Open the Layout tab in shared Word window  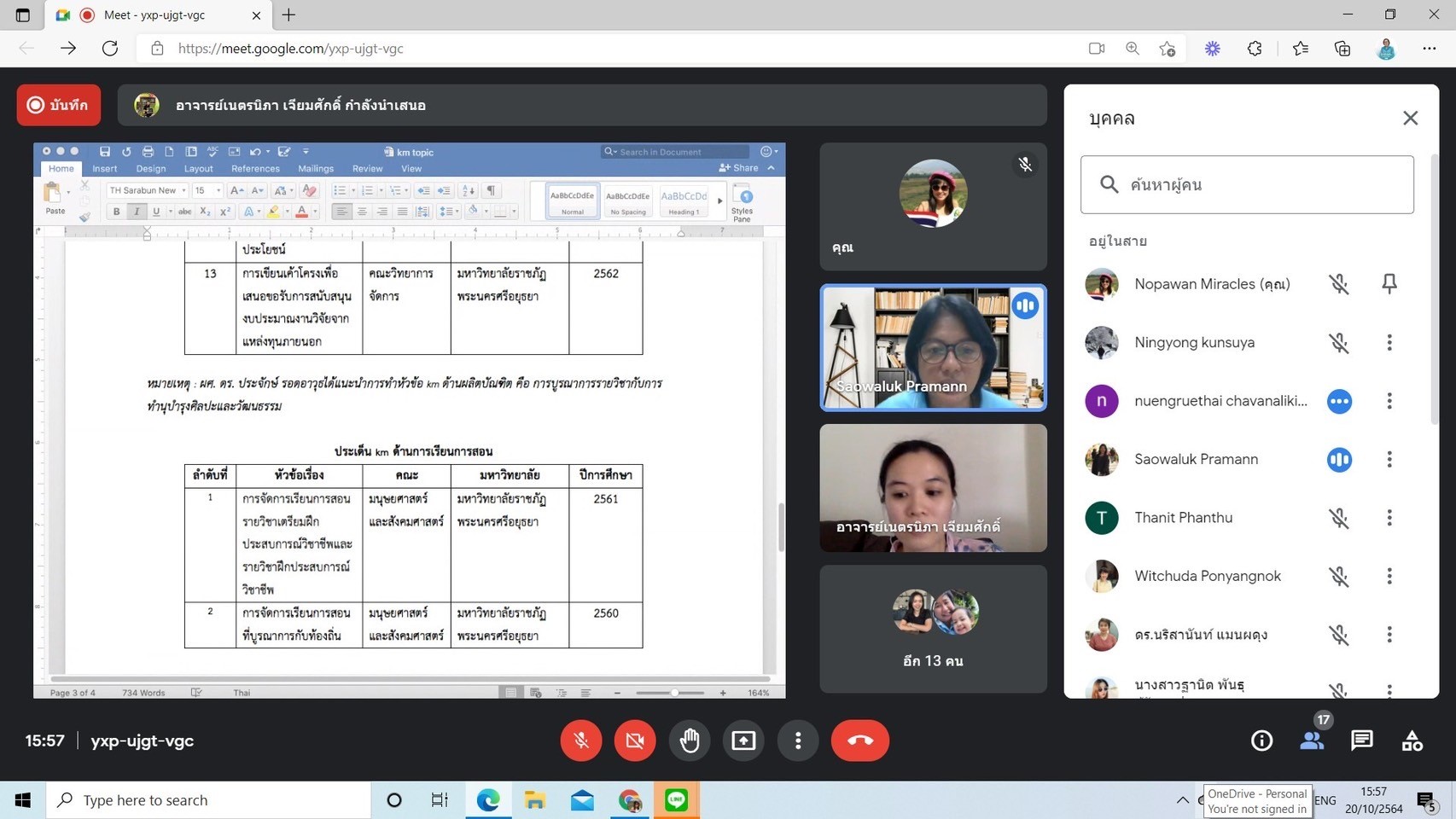point(198,169)
